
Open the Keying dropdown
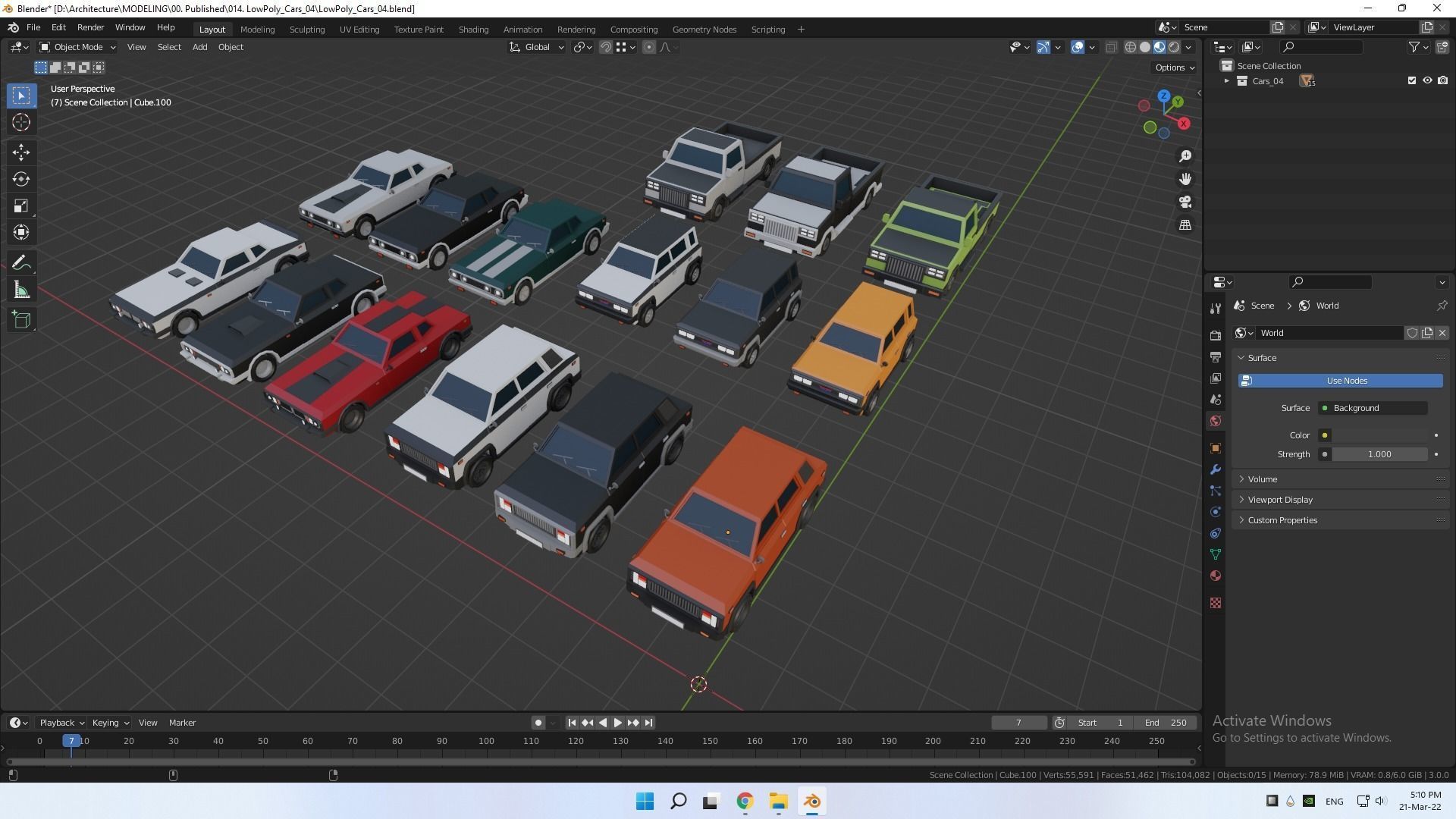[111, 723]
